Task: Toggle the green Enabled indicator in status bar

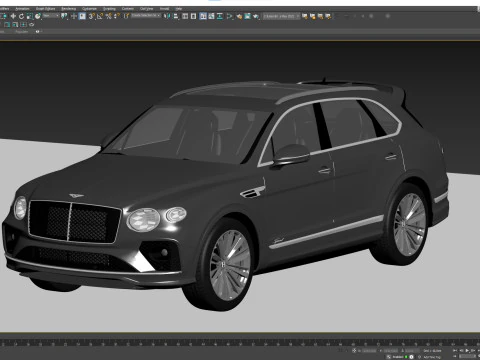Action: coord(406,357)
